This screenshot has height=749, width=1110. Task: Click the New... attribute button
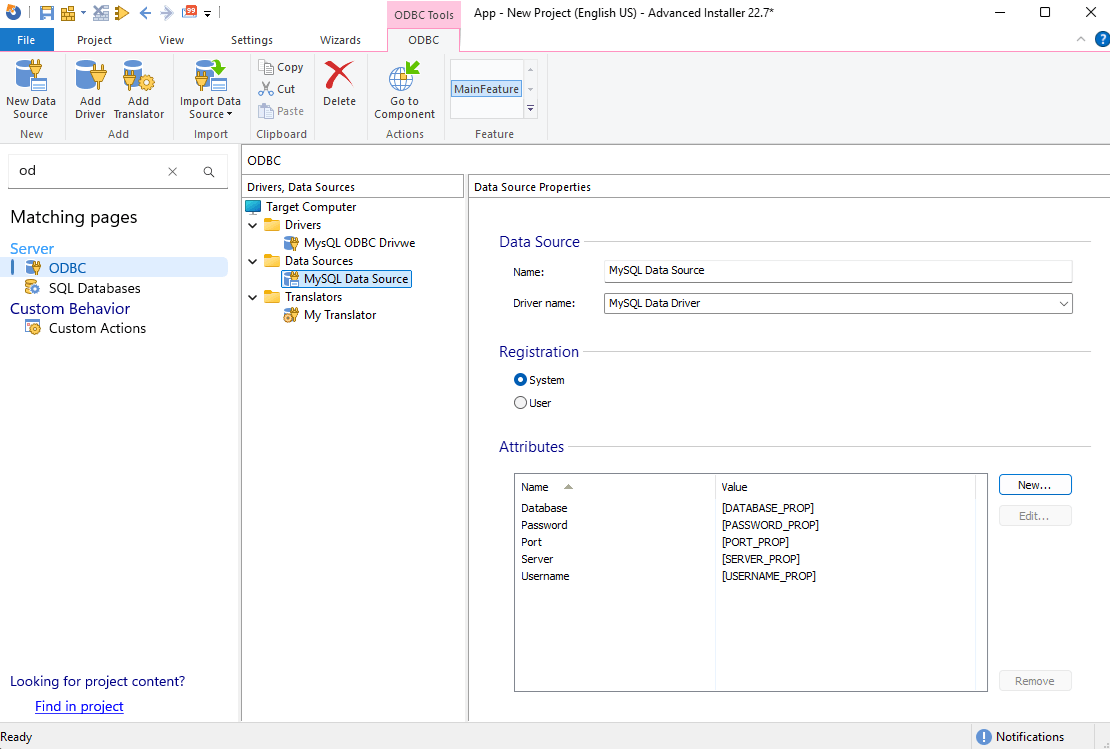point(1034,485)
